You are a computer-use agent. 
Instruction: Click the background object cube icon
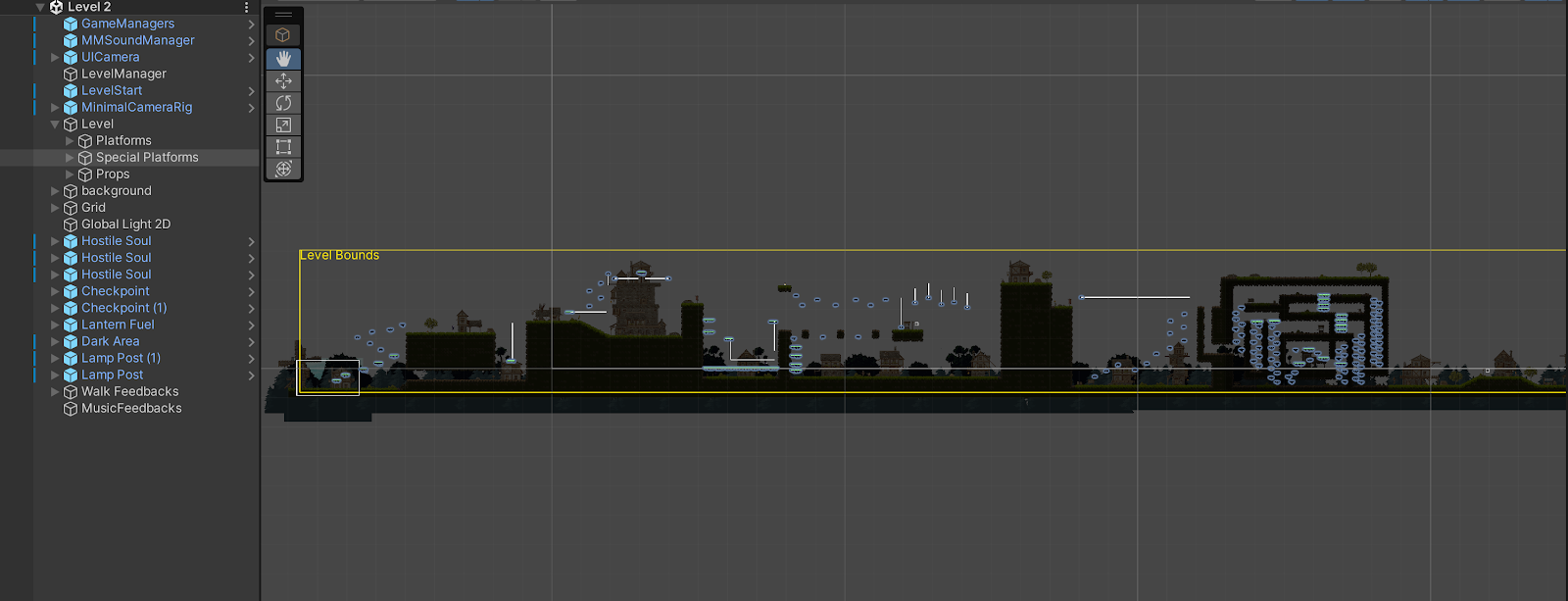pyautogui.click(x=71, y=191)
